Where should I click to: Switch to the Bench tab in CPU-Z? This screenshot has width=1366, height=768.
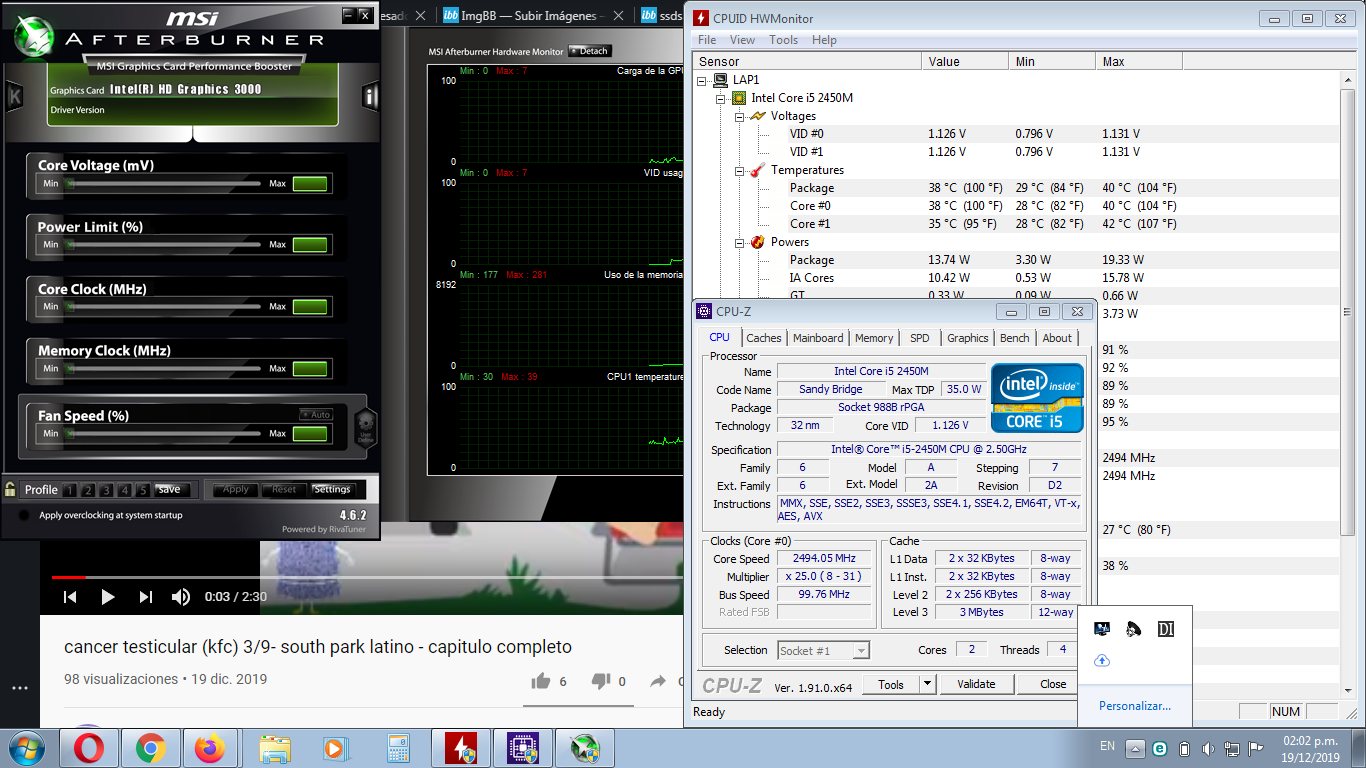point(1014,338)
